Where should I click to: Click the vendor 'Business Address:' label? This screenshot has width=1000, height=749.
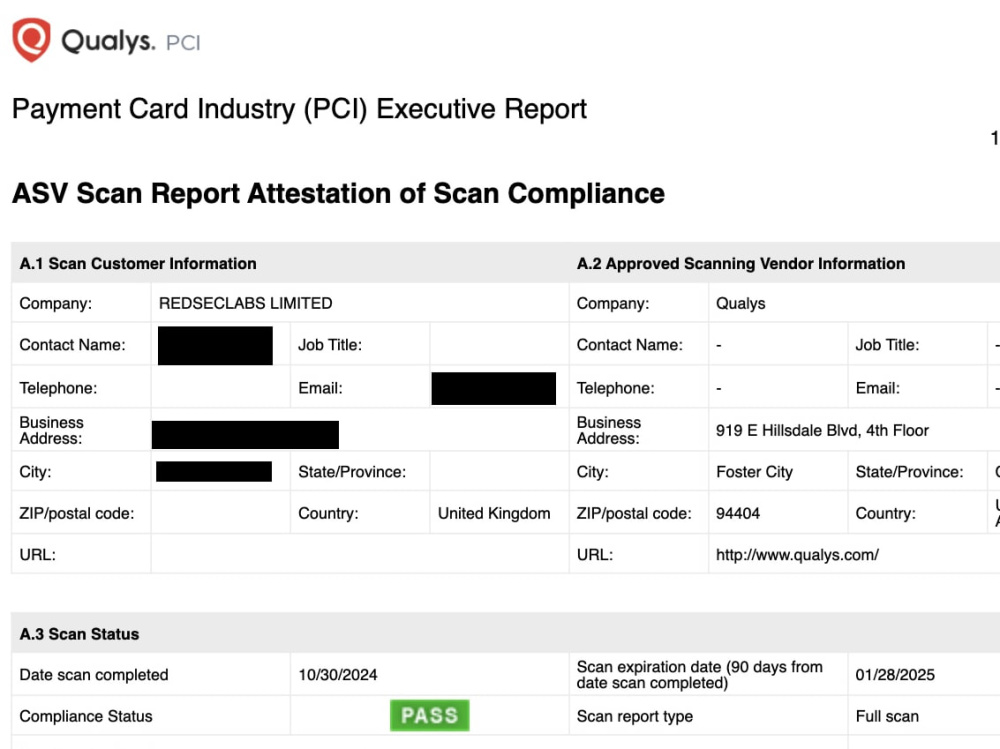tap(608, 431)
